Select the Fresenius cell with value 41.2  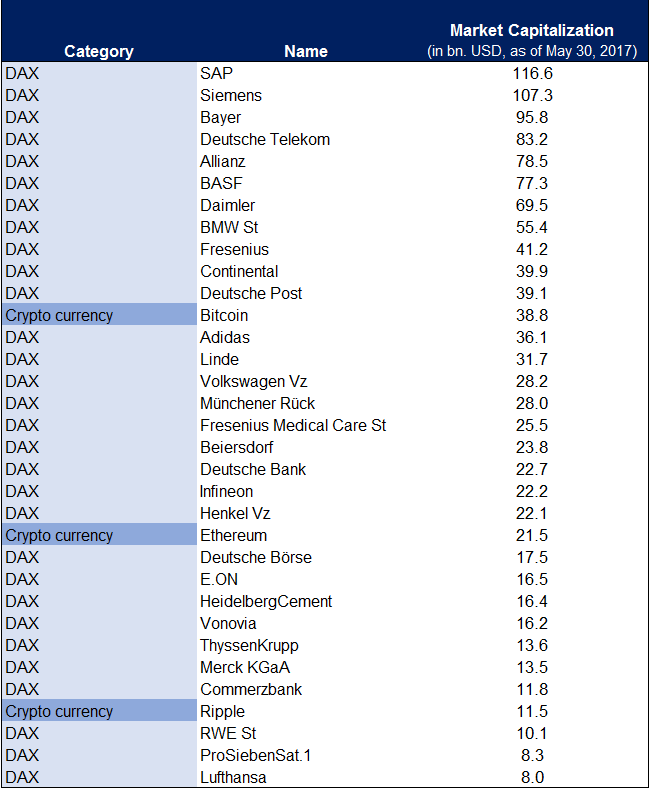coord(235,250)
